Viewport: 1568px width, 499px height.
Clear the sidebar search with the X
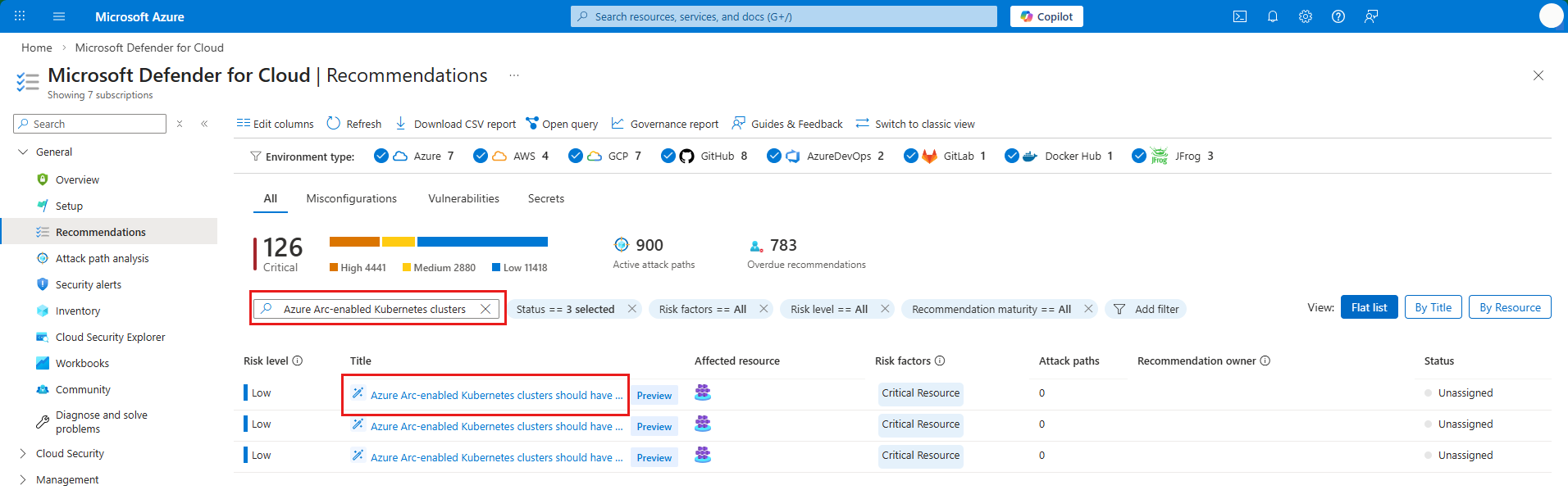pyautogui.click(x=180, y=124)
